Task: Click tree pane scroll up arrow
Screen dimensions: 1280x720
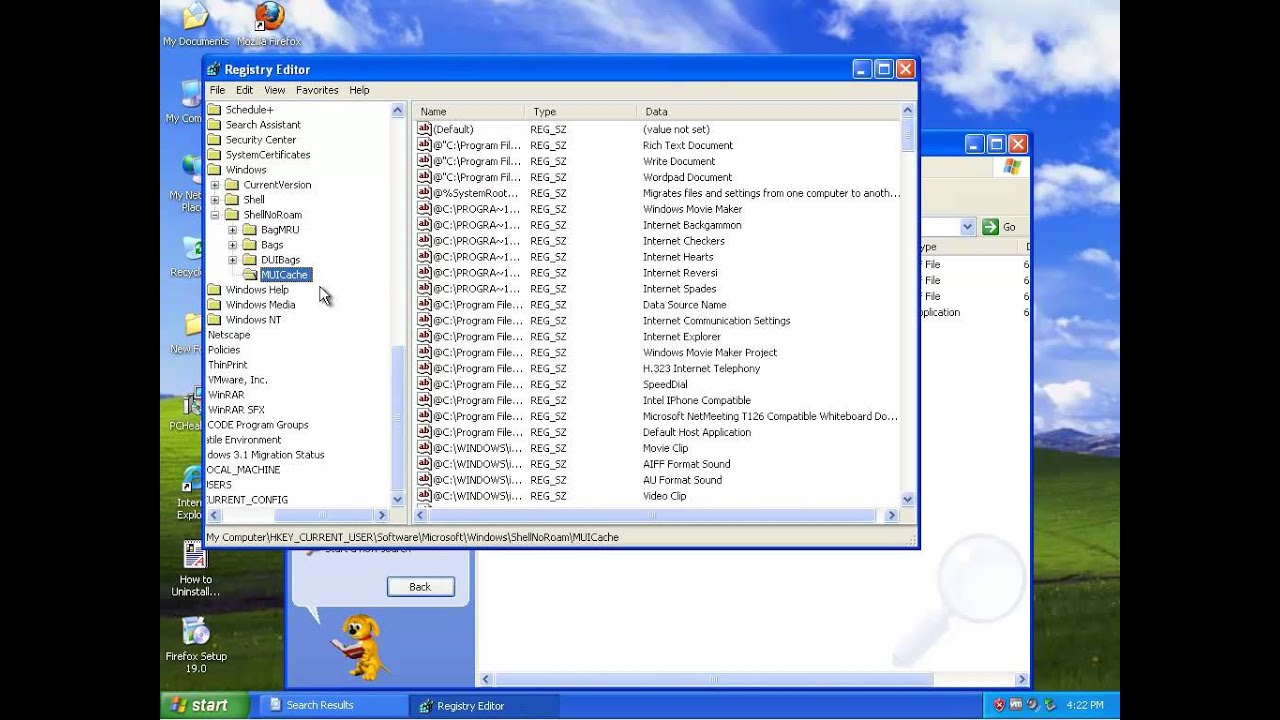Action: pos(397,111)
